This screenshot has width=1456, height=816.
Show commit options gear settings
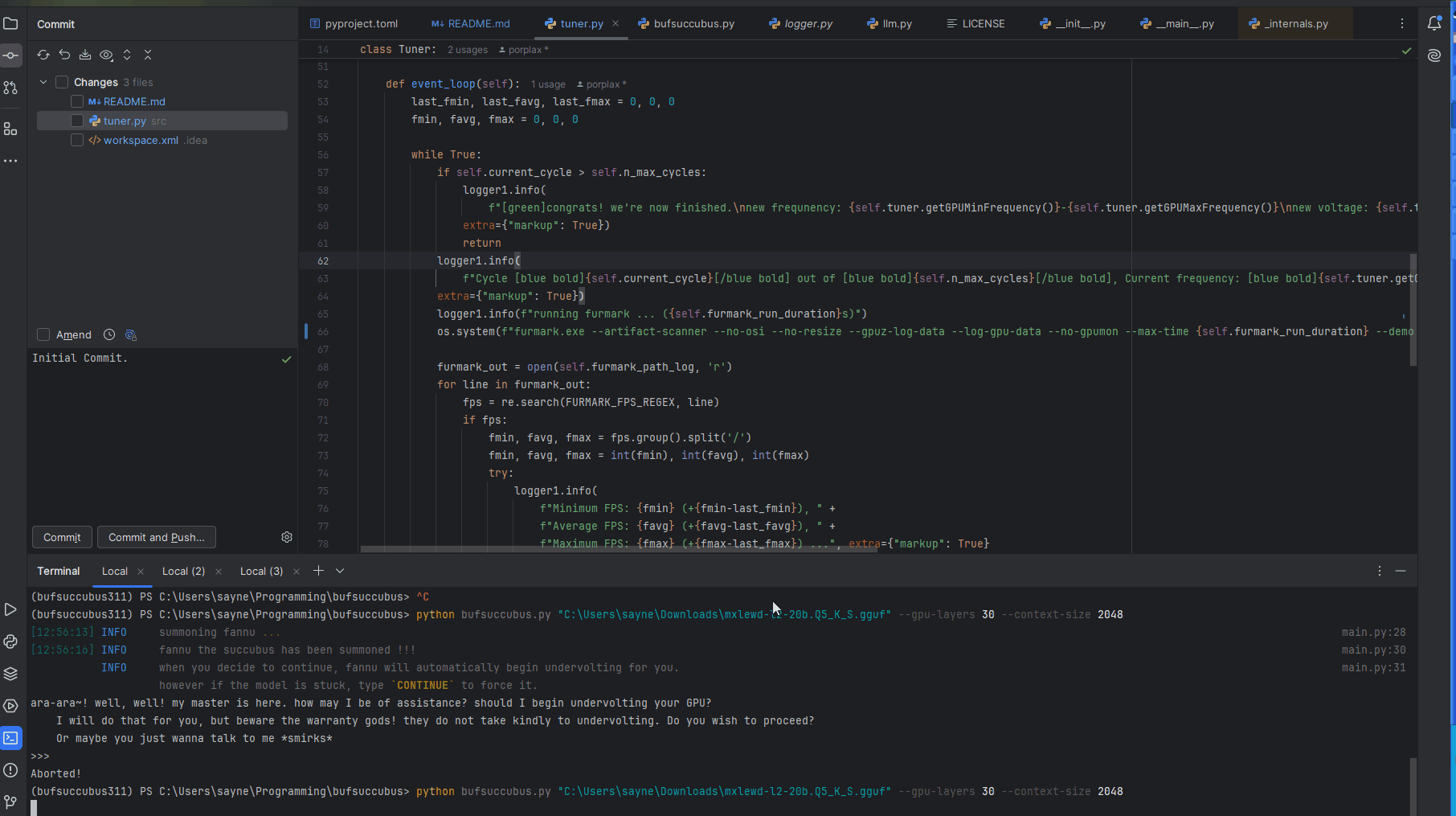[x=287, y=537]
